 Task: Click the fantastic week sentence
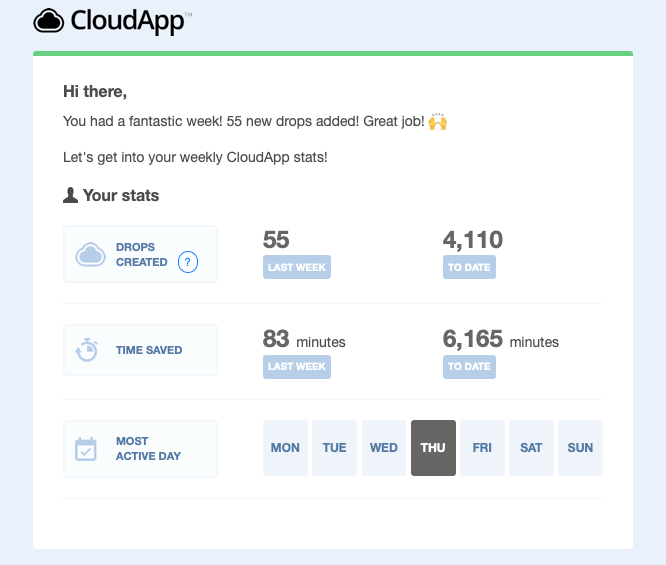click(x=244, y=121)
